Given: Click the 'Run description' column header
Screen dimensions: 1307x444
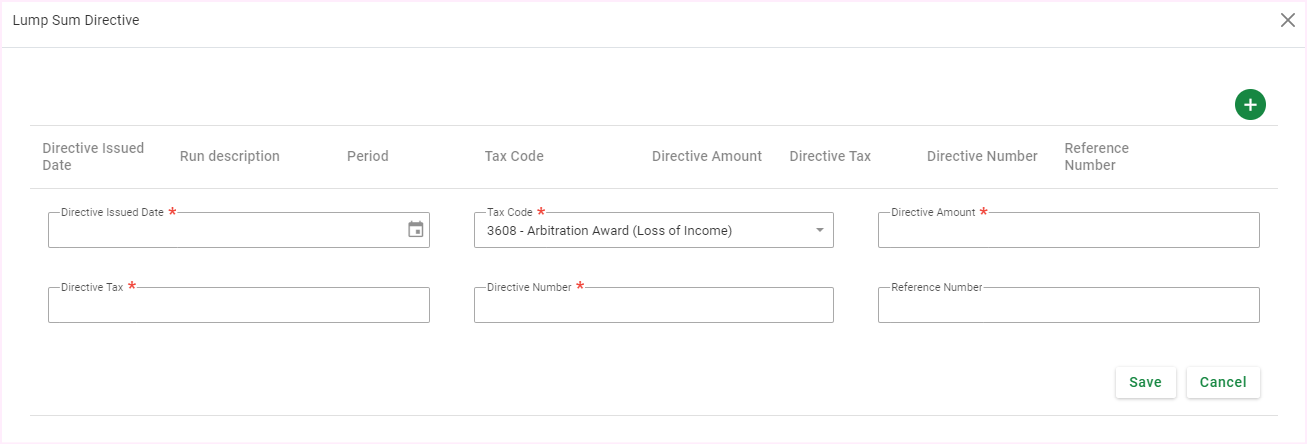Looking at the screenshot, I should [x=230, y=156].
